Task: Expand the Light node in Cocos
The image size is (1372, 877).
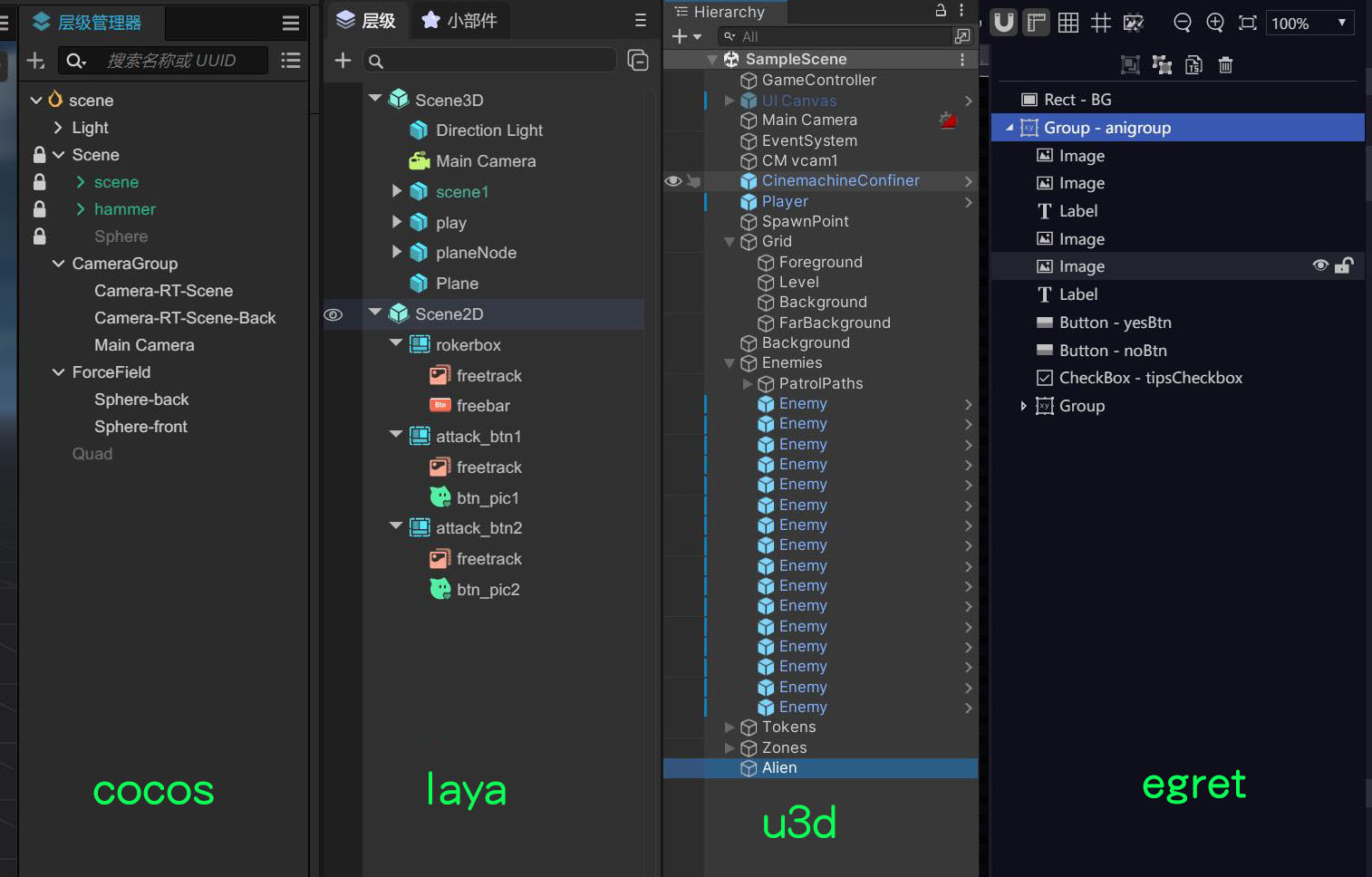Action: [x=58, y=128]
